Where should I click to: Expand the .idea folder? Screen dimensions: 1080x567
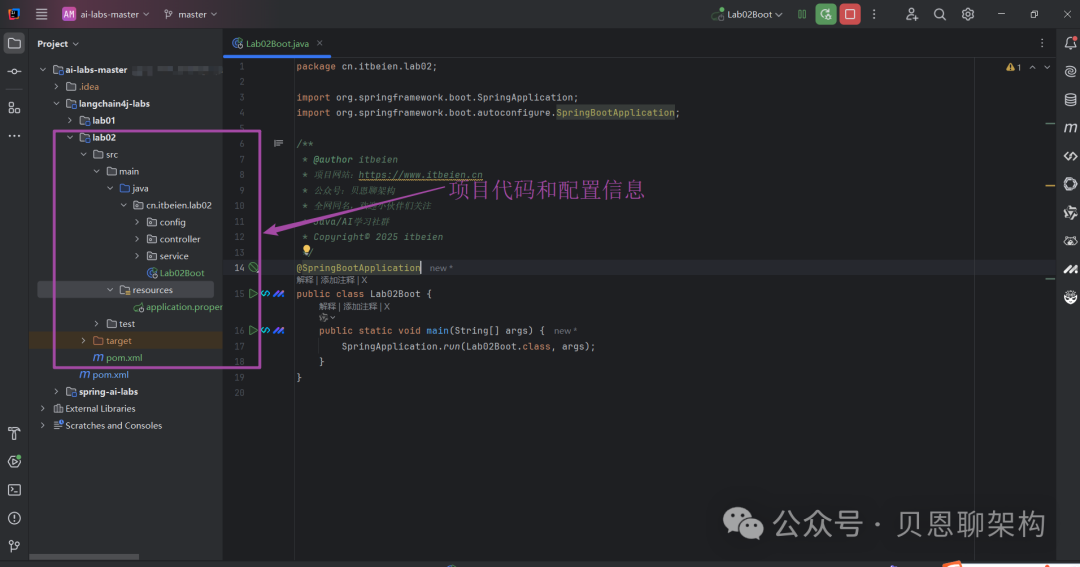pos(56,87)
